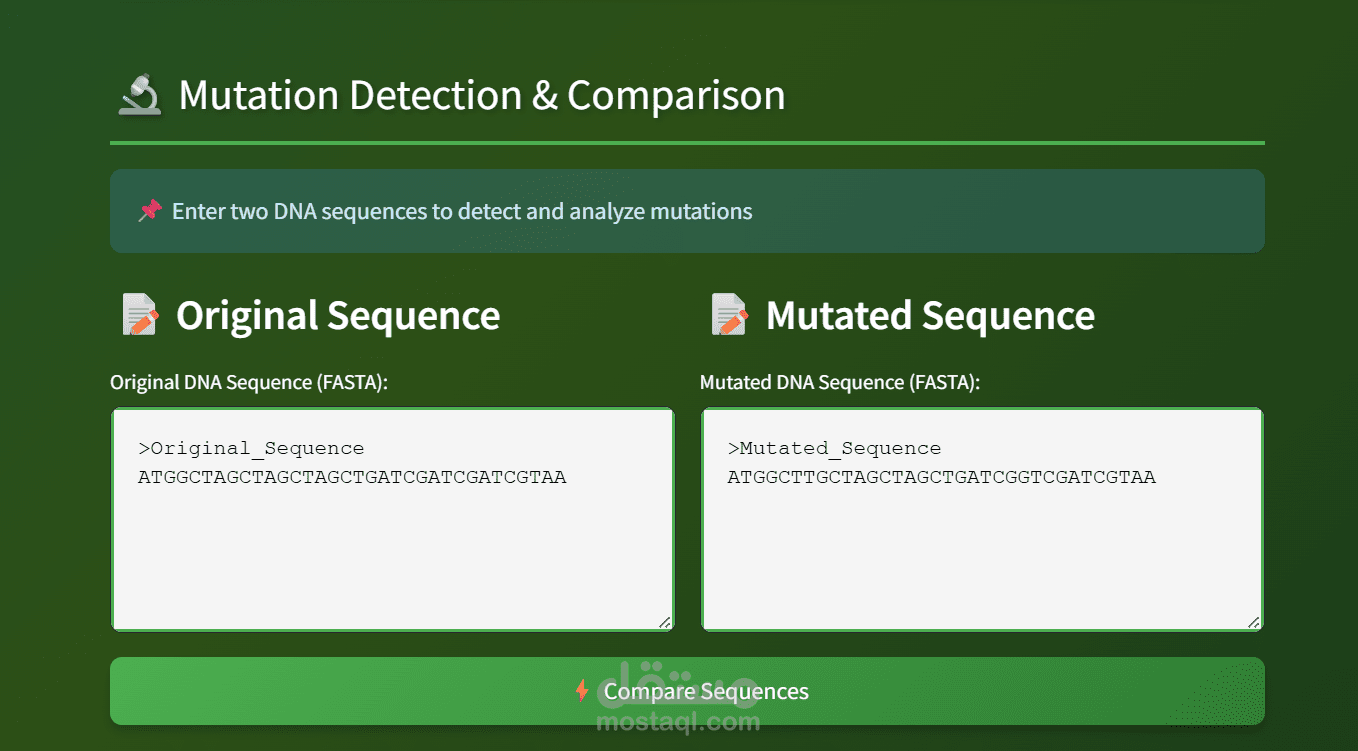Place cursor on the ">Mutated_Sequence" header line
The height and width of the screenshot is (751, 1358).
coord(835,448)
